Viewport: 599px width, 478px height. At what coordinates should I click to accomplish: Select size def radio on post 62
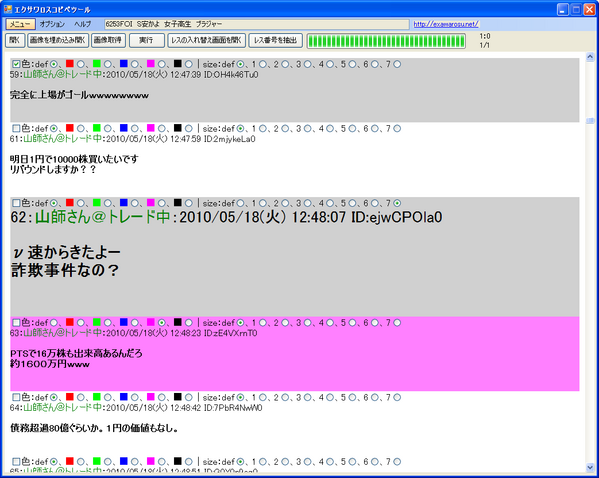point(240,203)
